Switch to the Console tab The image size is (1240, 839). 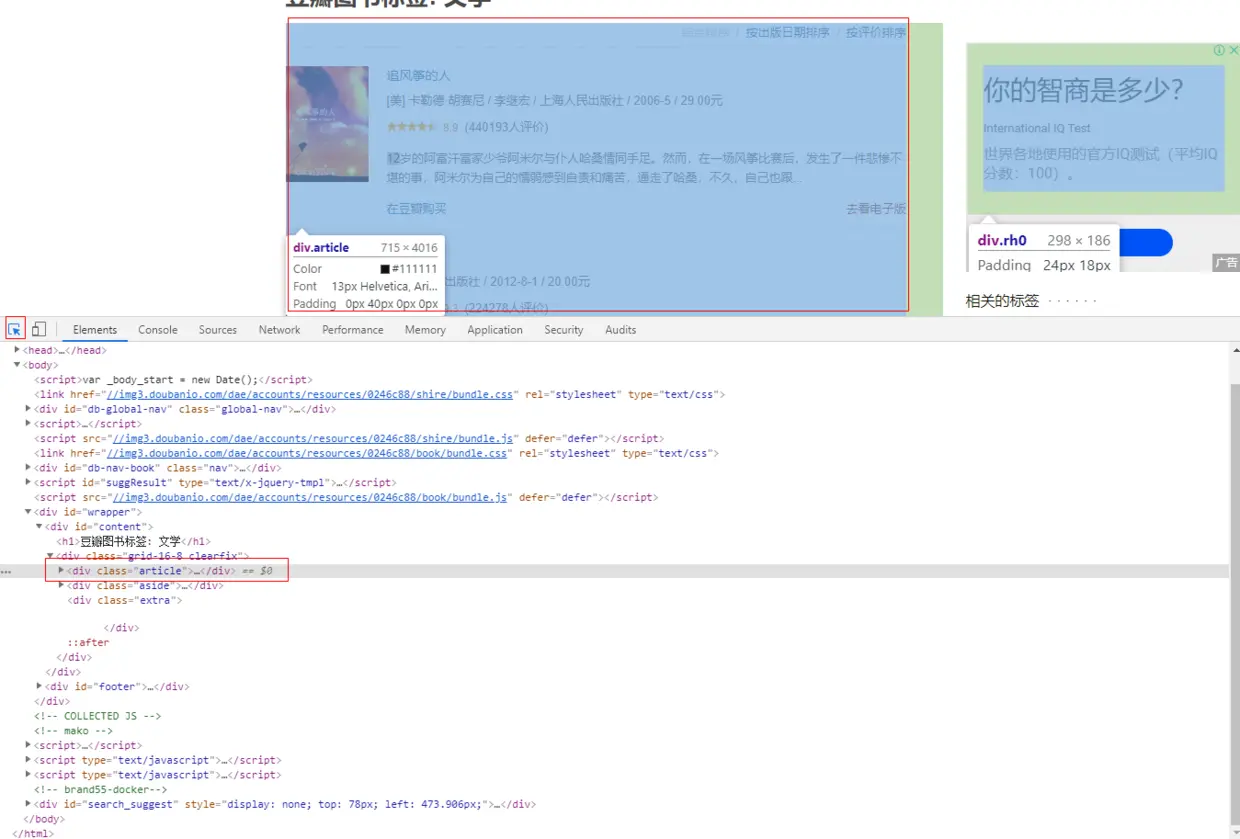coord(157,329)
